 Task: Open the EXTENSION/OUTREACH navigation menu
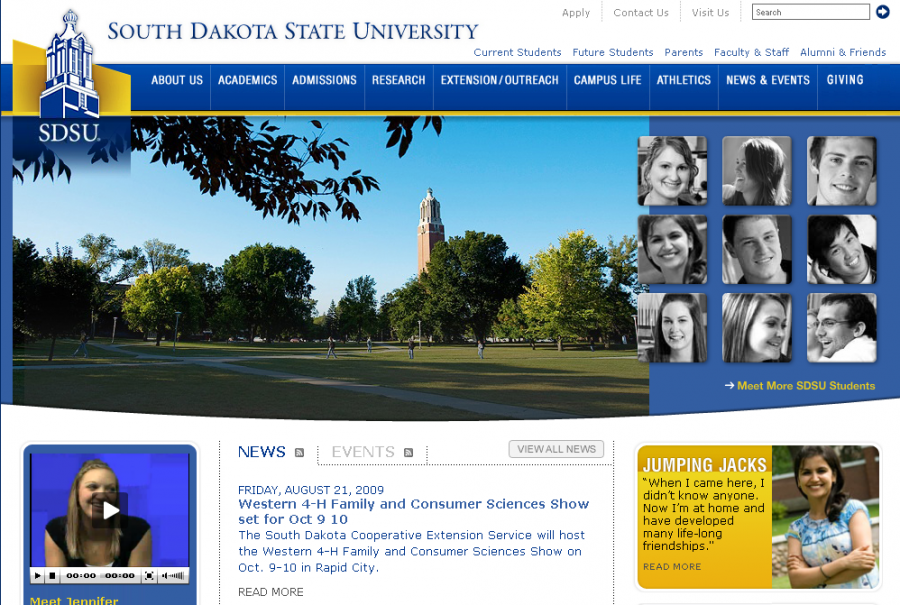(499, 81)
